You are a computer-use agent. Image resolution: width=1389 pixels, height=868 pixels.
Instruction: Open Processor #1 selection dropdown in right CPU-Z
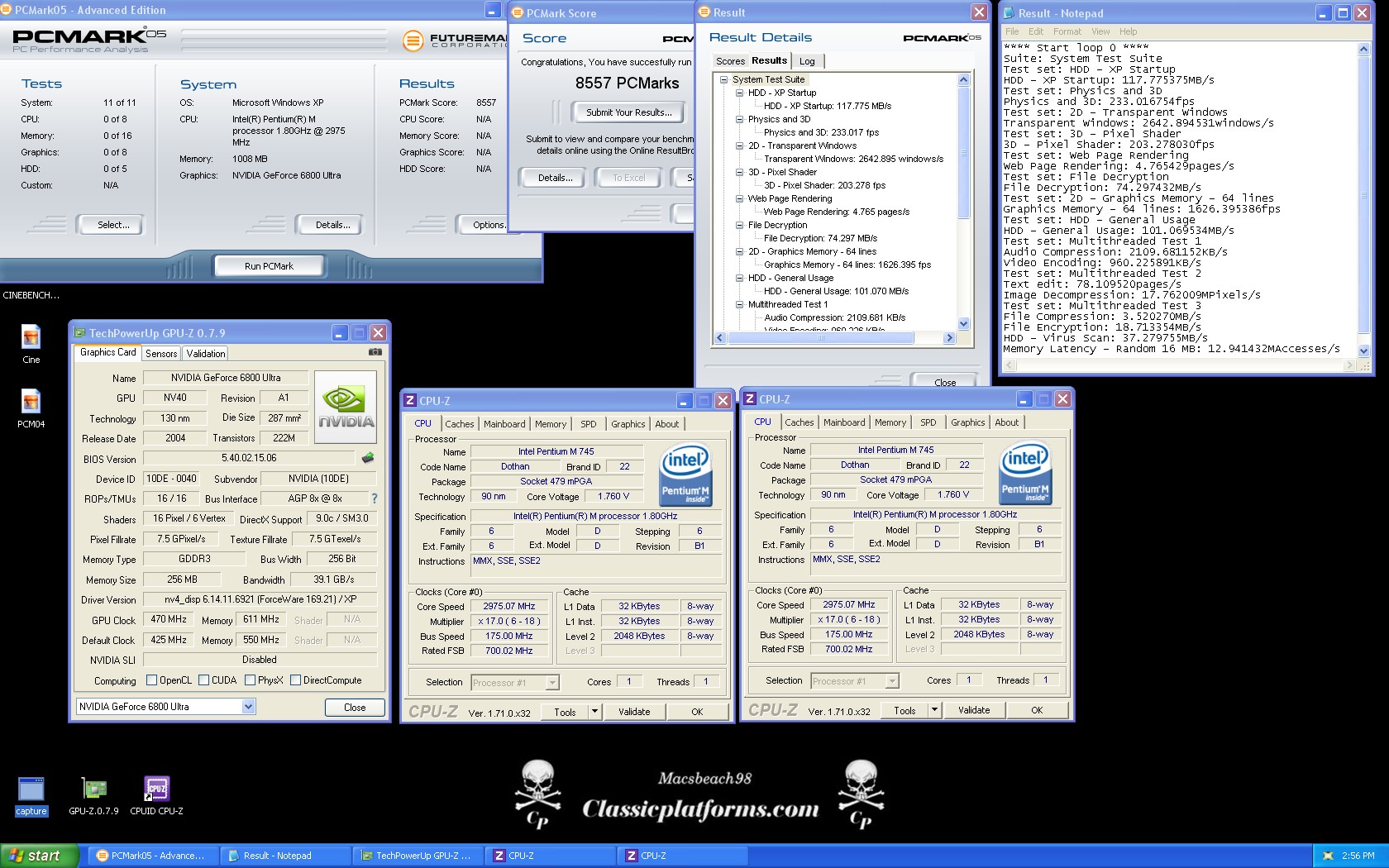pyautogui.click(x=892, y=681)
